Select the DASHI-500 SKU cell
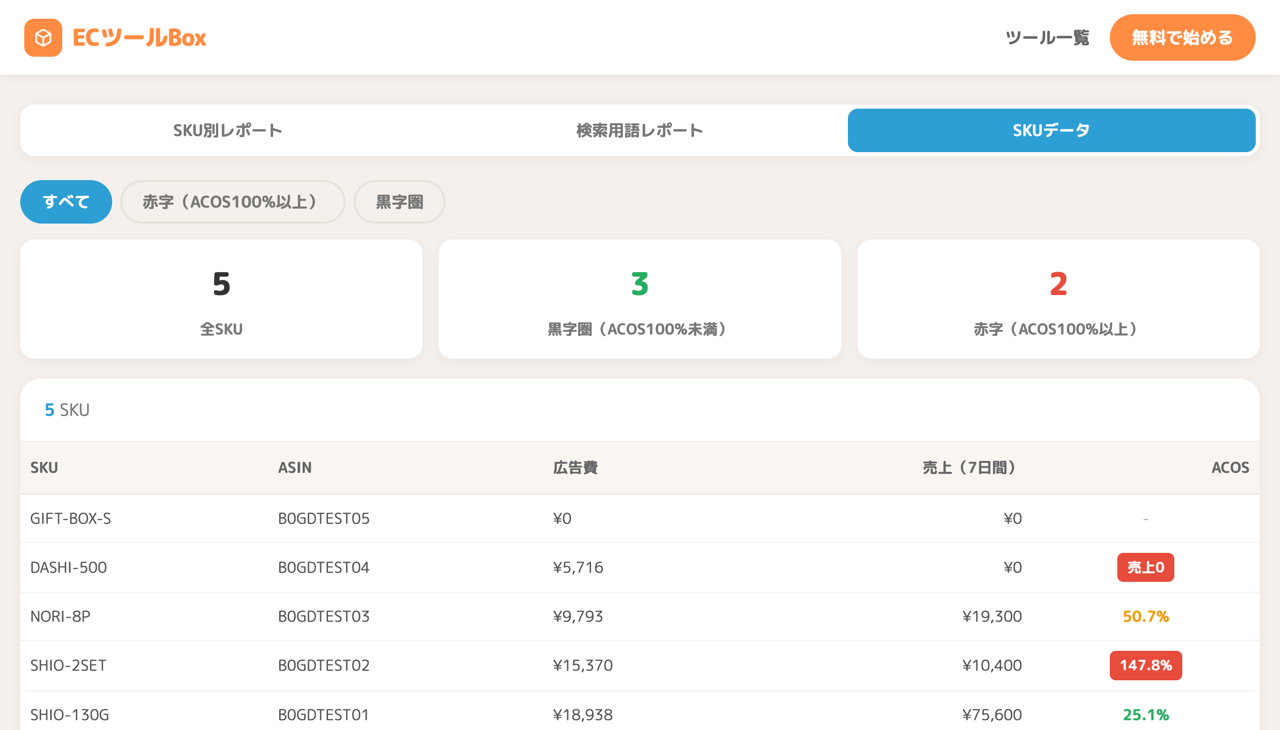Image resolution: width=1280 pixels, height=730 pixels. pos(68,568)
